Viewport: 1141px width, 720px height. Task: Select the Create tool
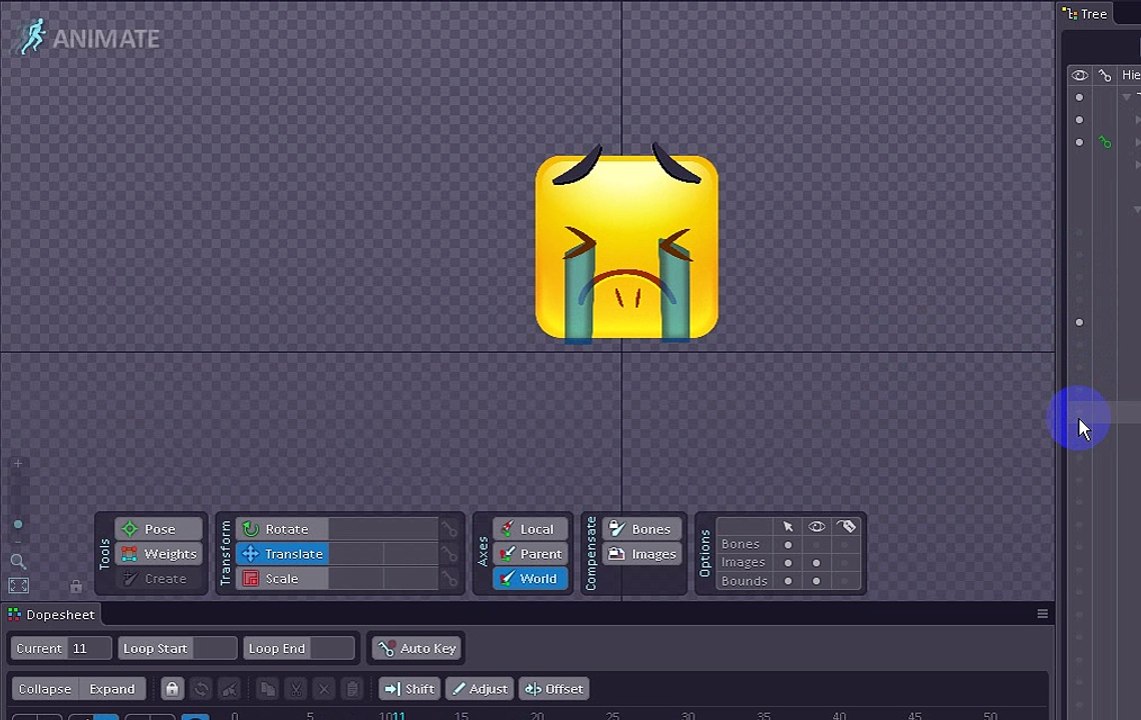[159, 579]
